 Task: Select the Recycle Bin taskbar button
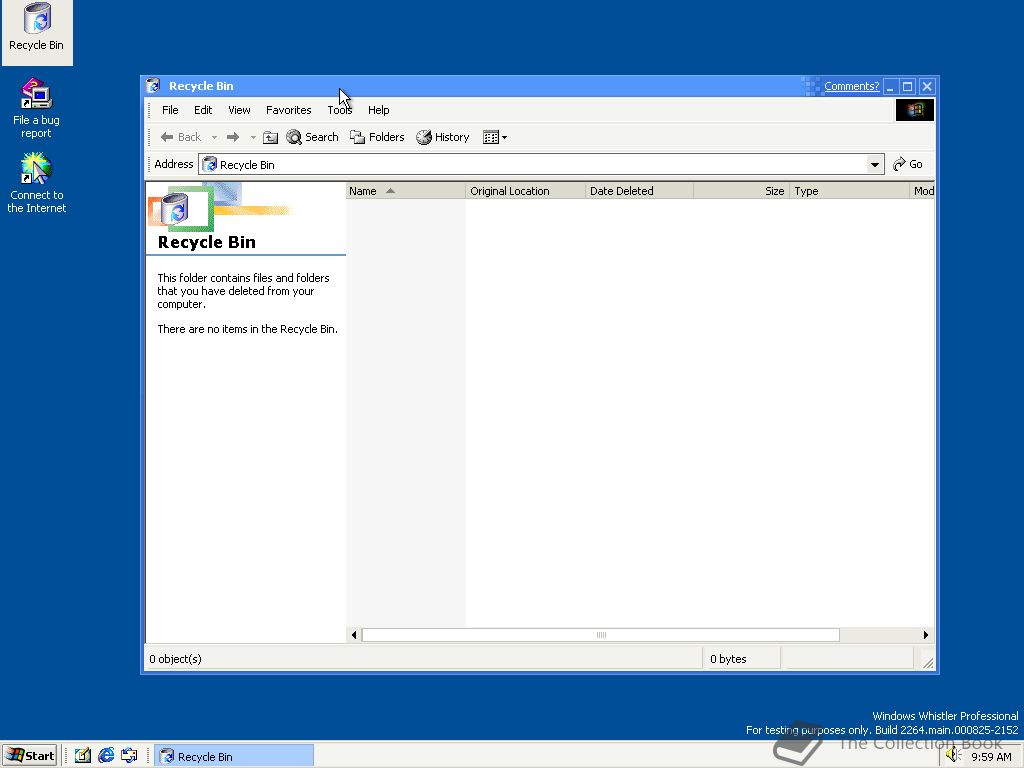click(234, 756)
